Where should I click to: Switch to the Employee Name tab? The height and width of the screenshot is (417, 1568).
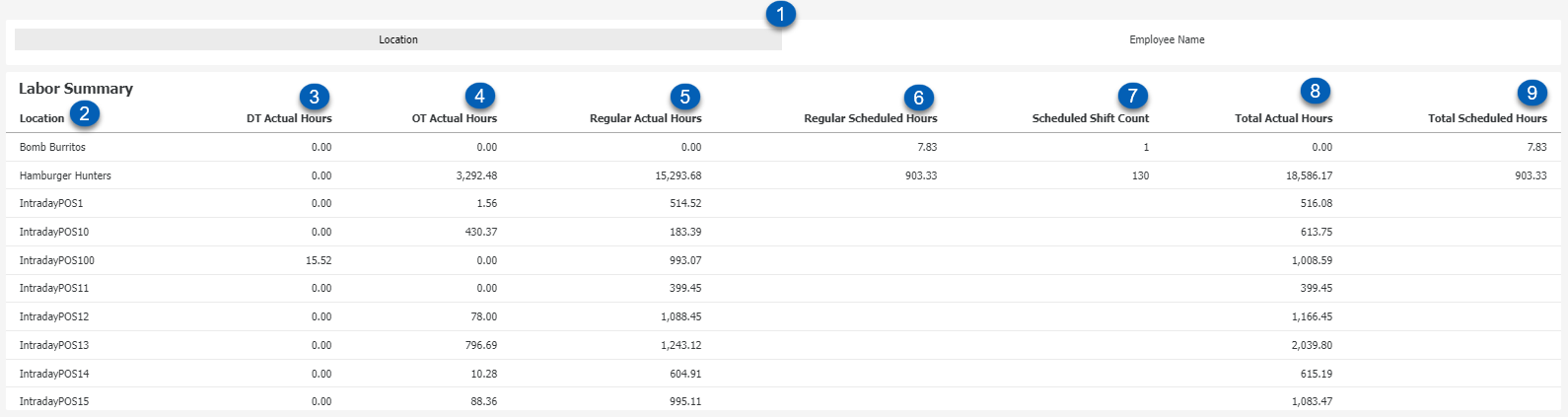click(1167, 39)
